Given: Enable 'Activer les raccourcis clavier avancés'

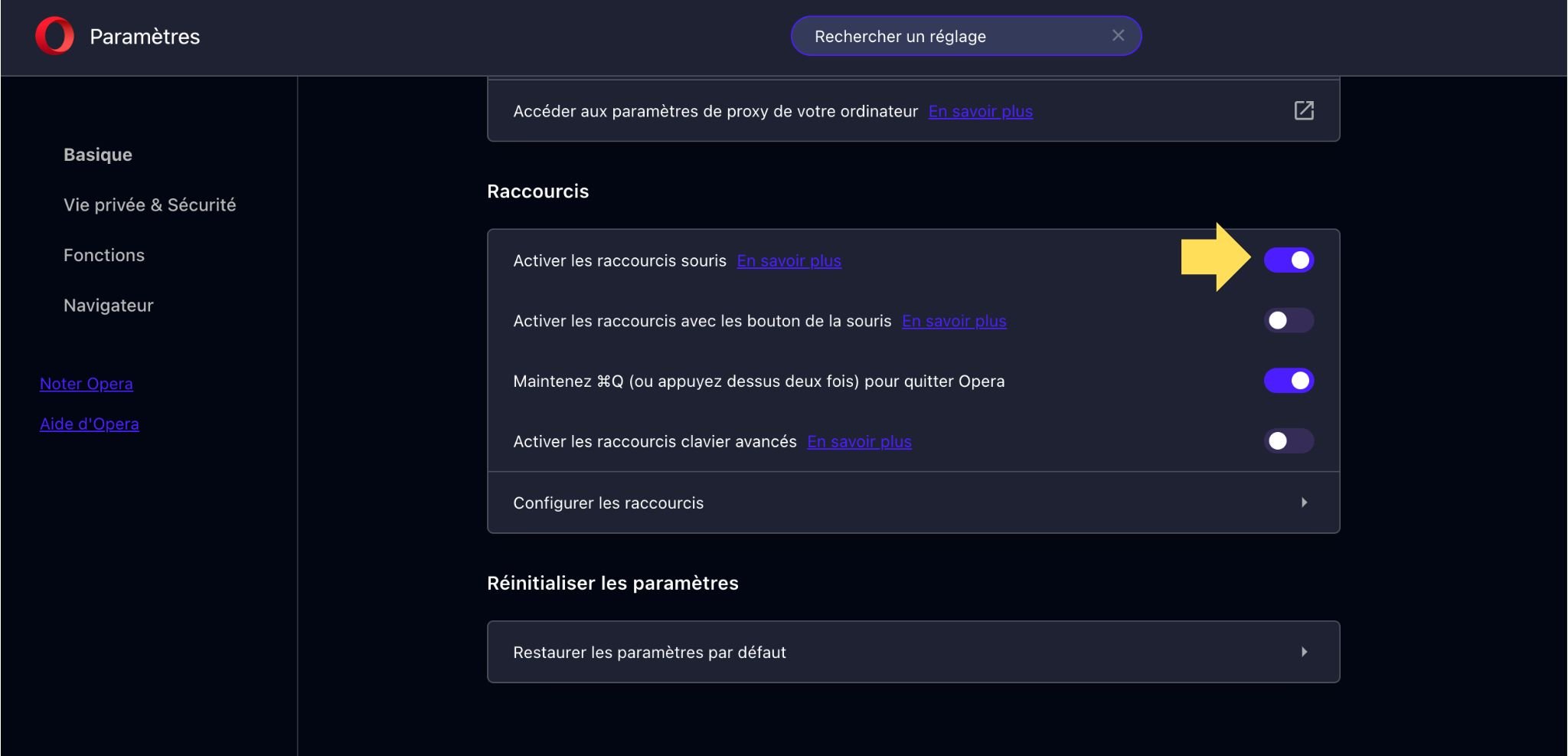Looking at the screenshot, I should click(1289, 440).
